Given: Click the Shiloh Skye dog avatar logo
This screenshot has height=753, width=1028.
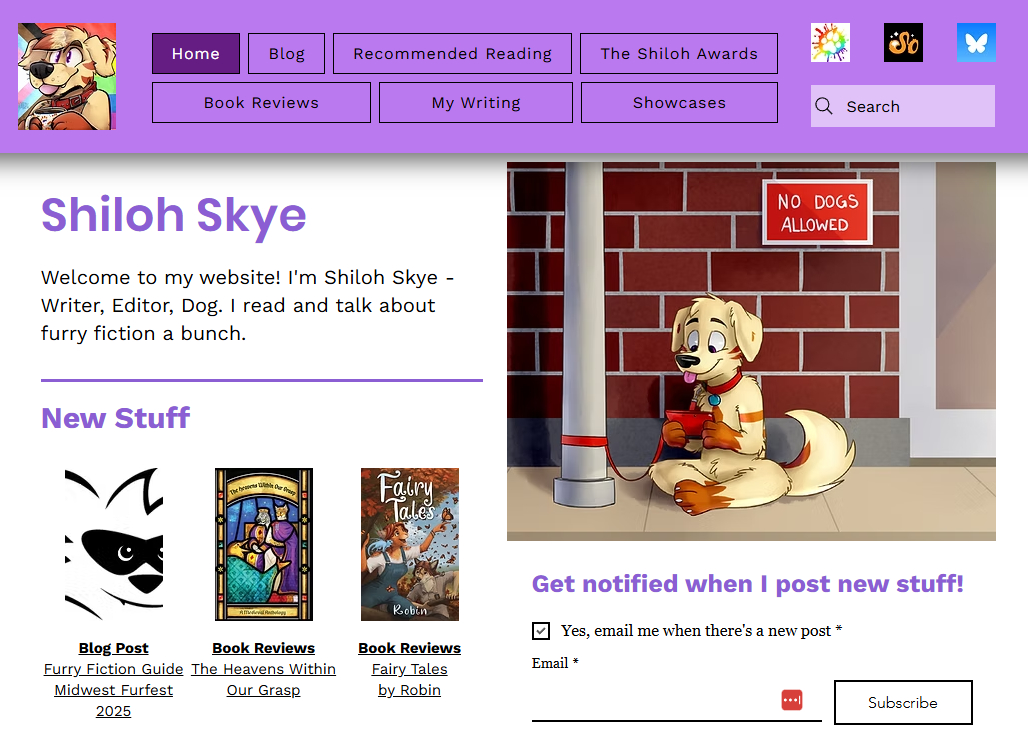Looking at the screenshot, I should pyautogui.click(x=66, y=77).
